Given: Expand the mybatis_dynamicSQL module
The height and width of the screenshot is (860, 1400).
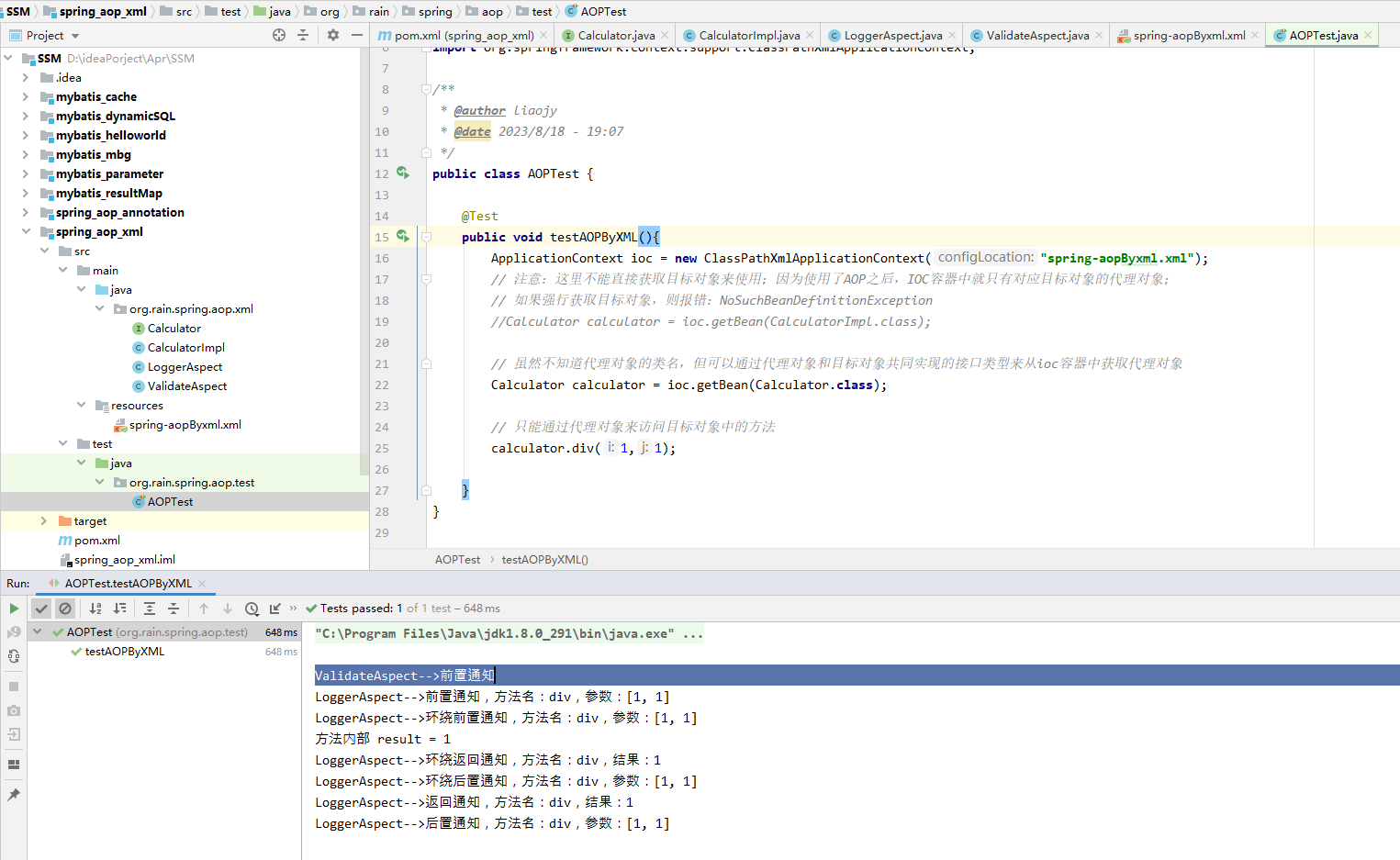Looking at the screenshot, I should pyautogui.click(x=26, y=116).
